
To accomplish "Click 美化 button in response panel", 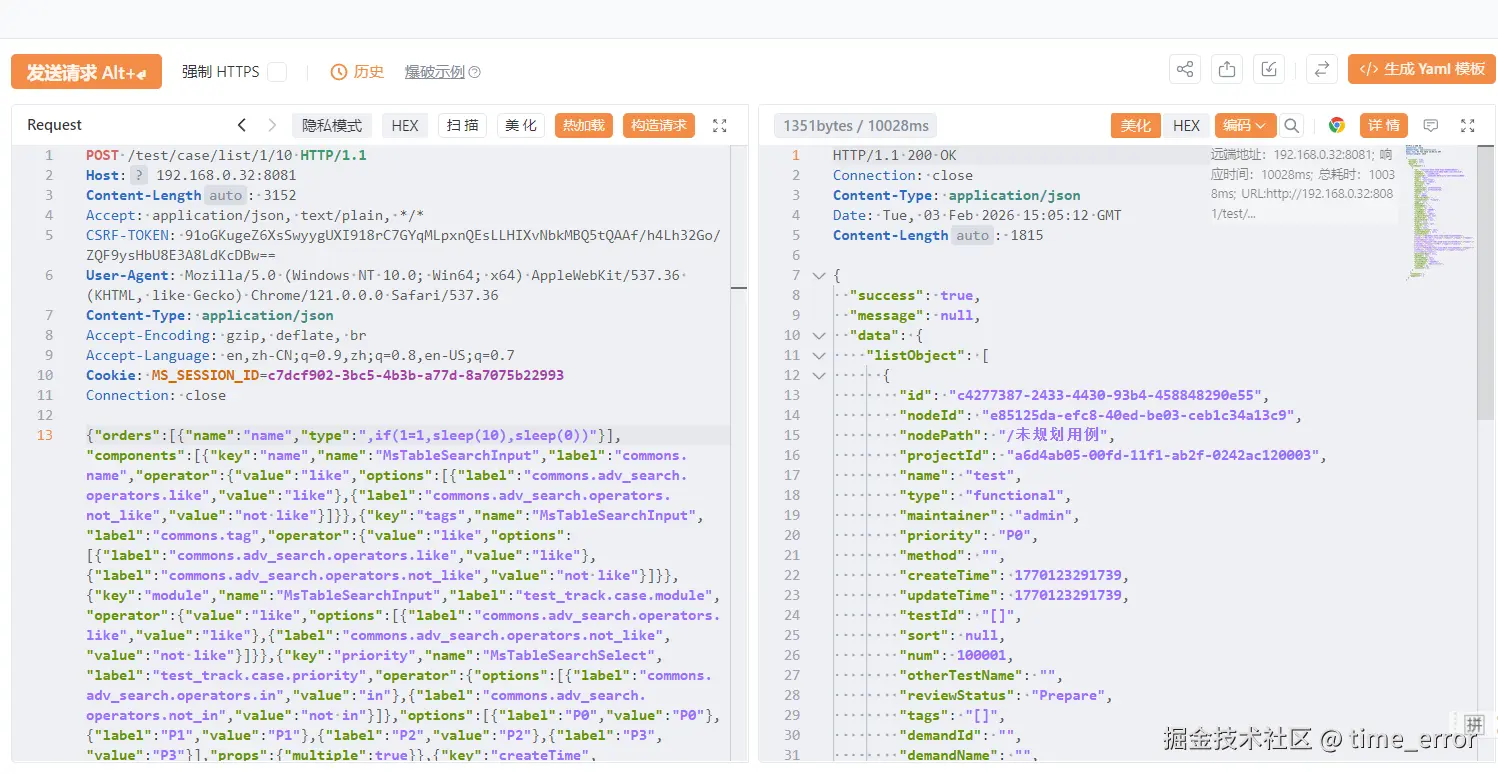I will (x=1135, y=125).
